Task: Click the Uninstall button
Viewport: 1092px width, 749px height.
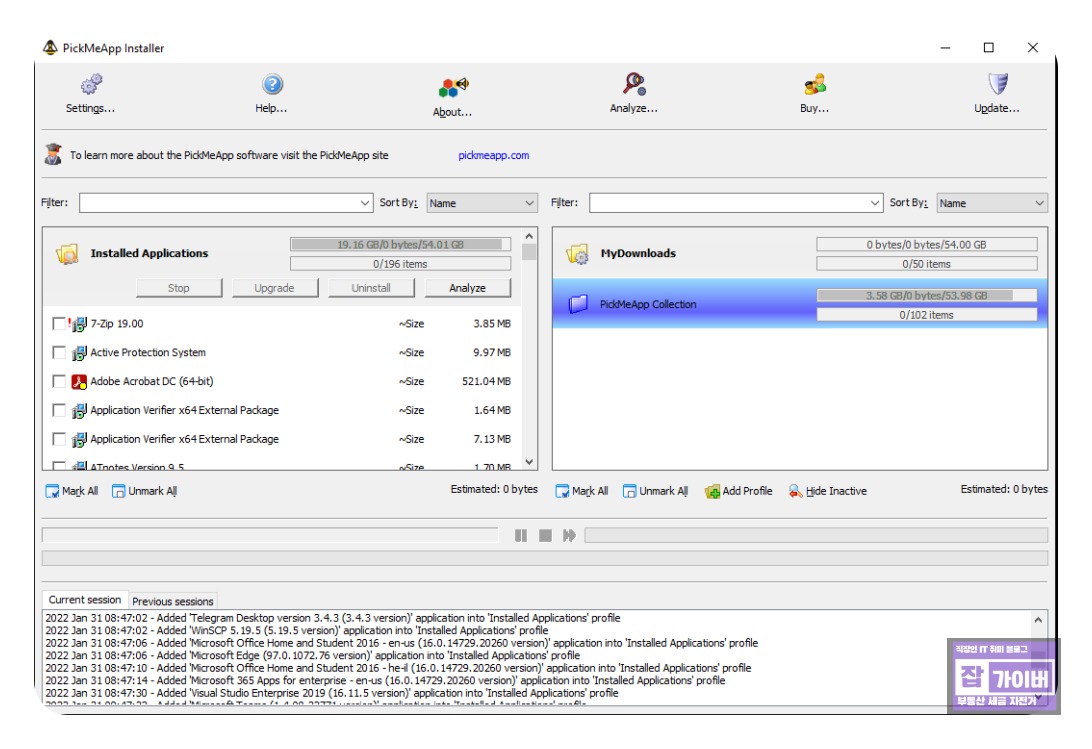Action: pos(371,288)
